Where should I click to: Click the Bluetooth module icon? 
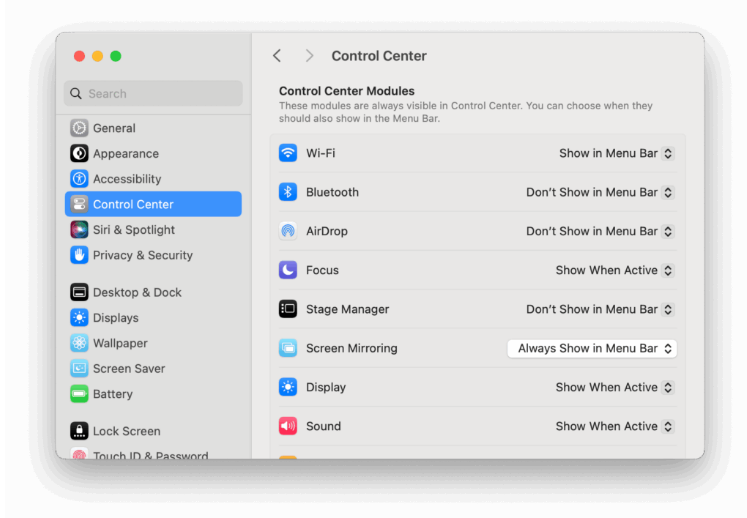click(x=288, y=192)
